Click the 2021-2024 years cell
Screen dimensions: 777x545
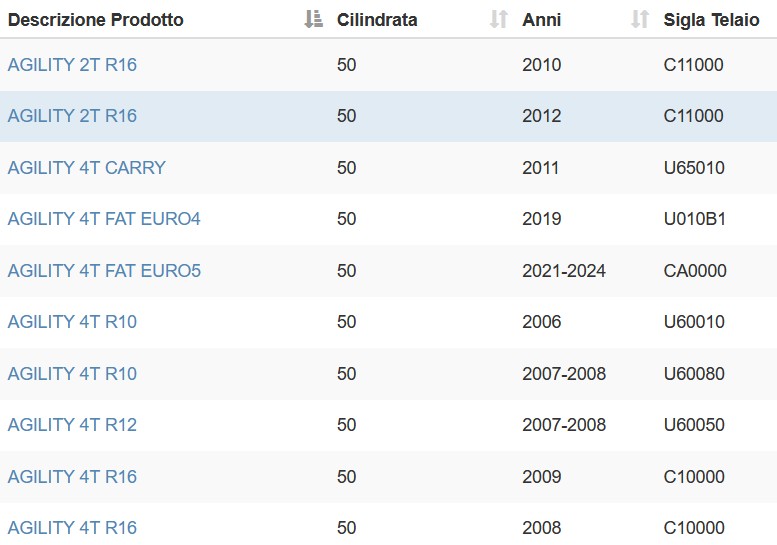564,271
